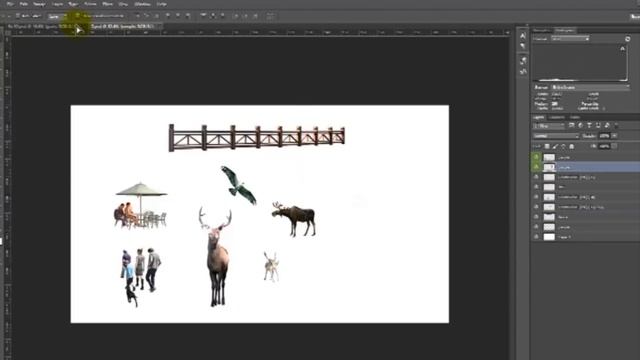
Task: Click the wooden fence image on canvas
Action: coord(257,138)
